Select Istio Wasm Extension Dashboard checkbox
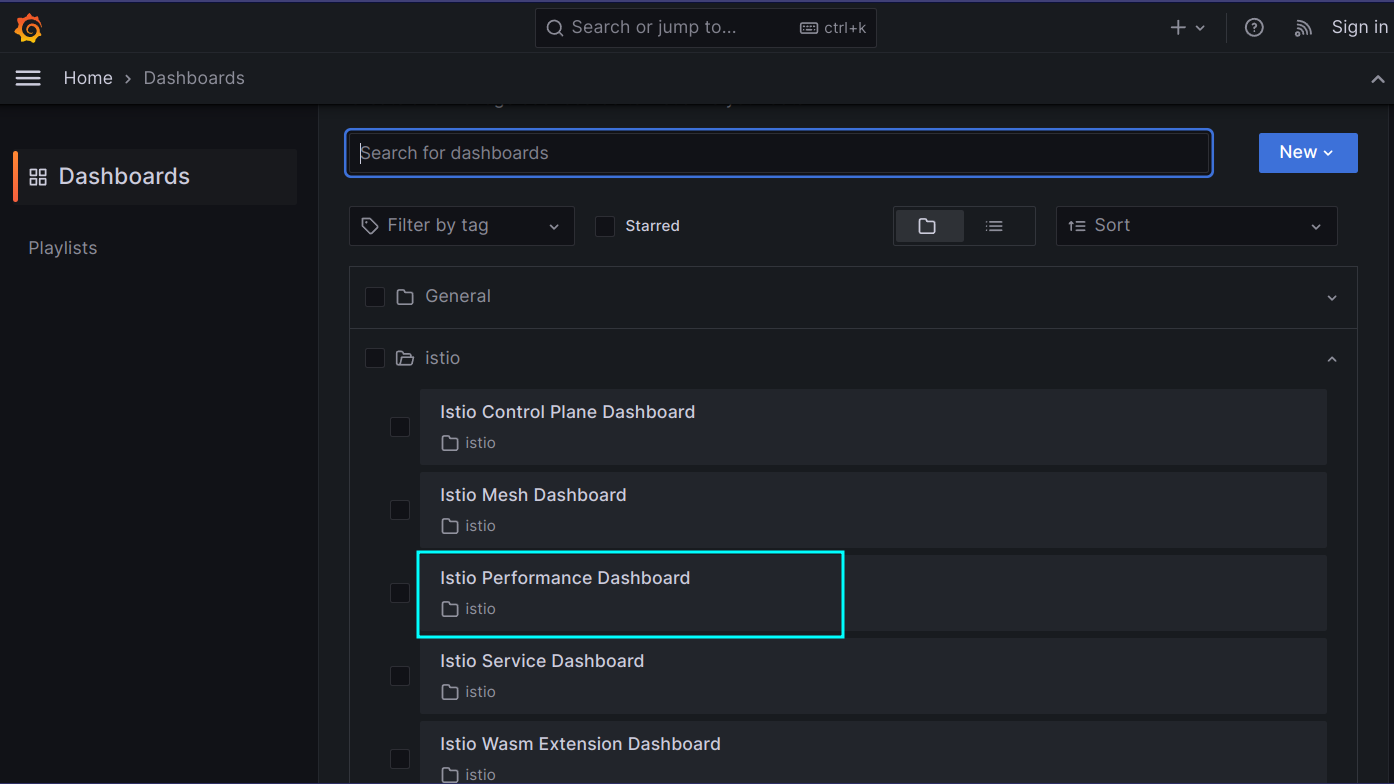The width and height of the screenshot is (1394, 784). pyautogui.click(x=400, y=759)
